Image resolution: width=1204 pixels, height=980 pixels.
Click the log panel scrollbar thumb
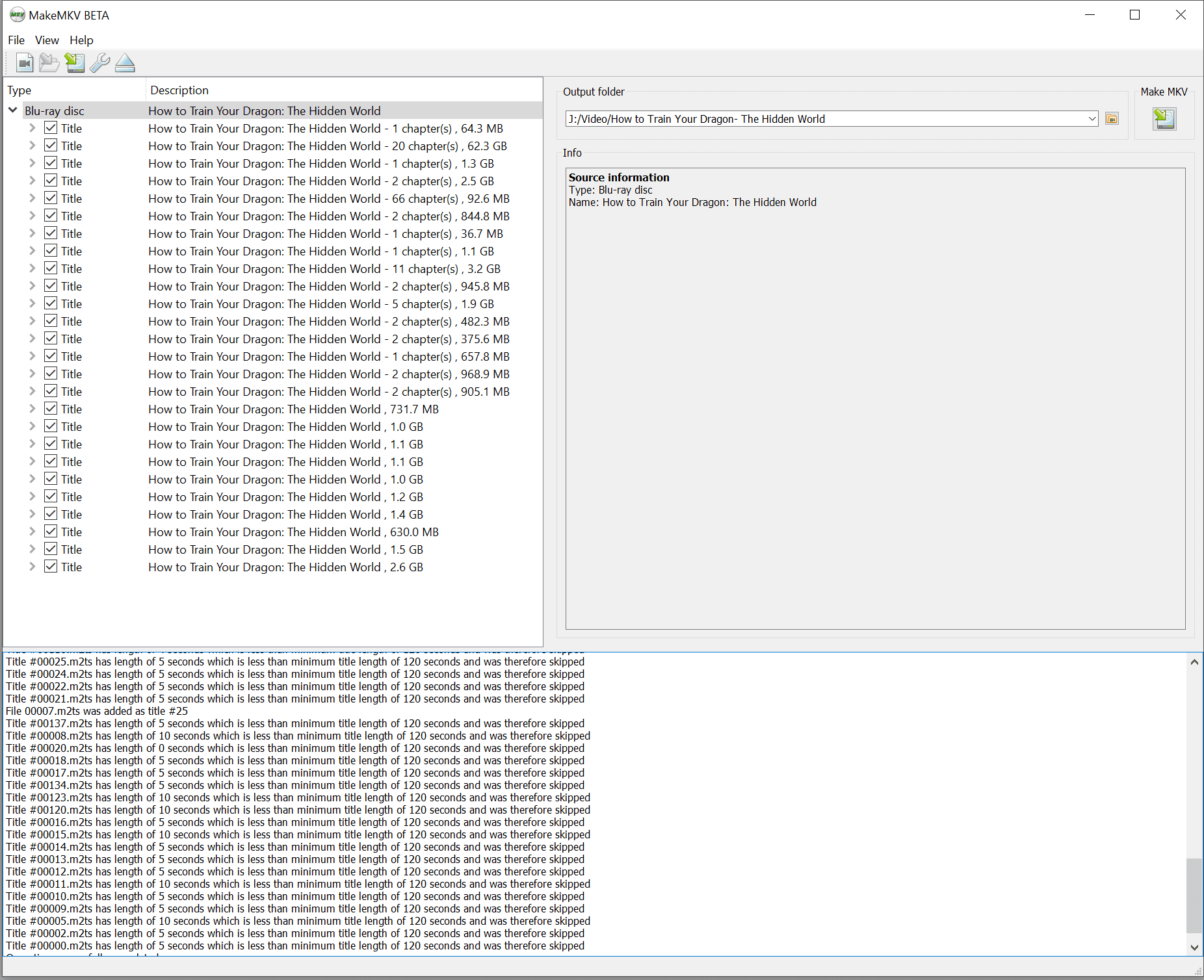1194,896
